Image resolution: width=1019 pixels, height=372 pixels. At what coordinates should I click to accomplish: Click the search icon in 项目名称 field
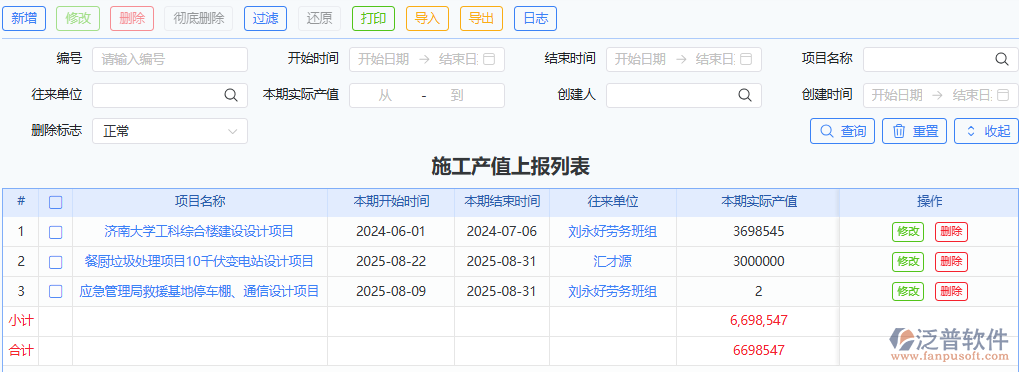click(x=1001, y=59)
